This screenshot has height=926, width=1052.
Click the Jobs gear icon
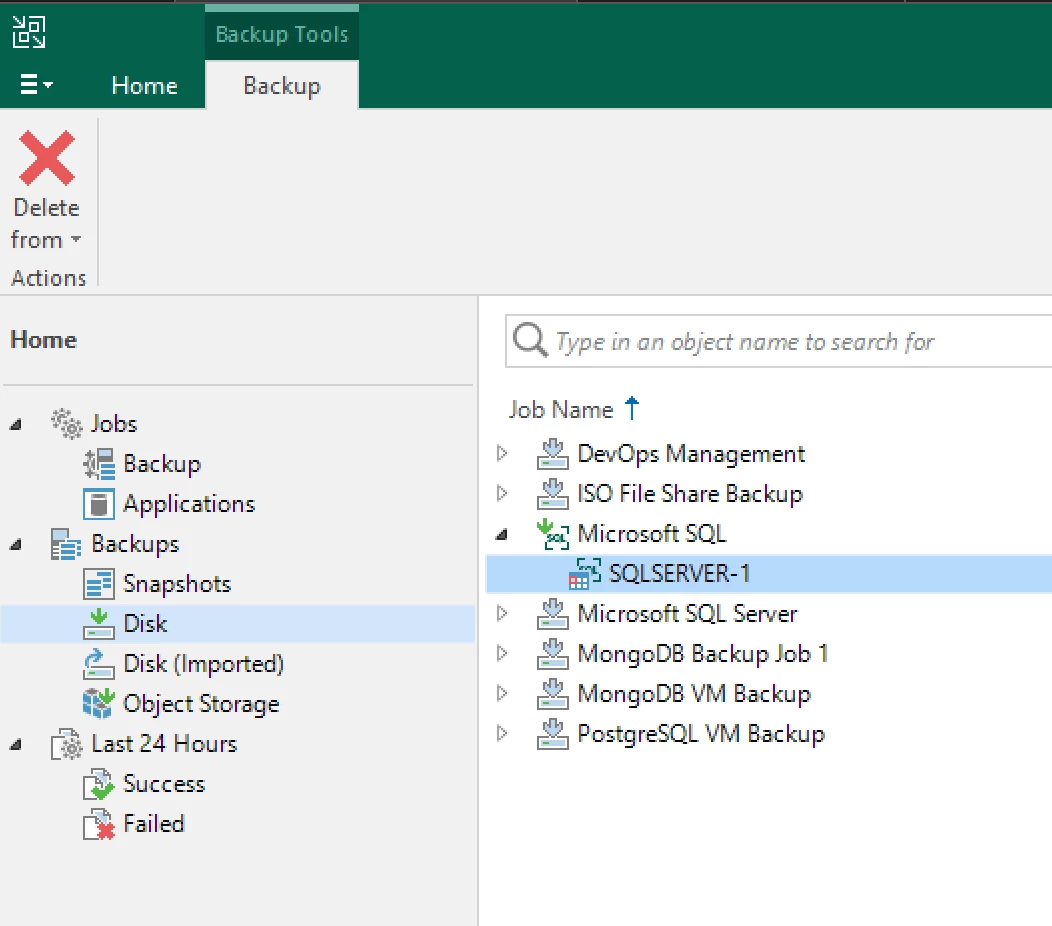(x=66, y=423)
